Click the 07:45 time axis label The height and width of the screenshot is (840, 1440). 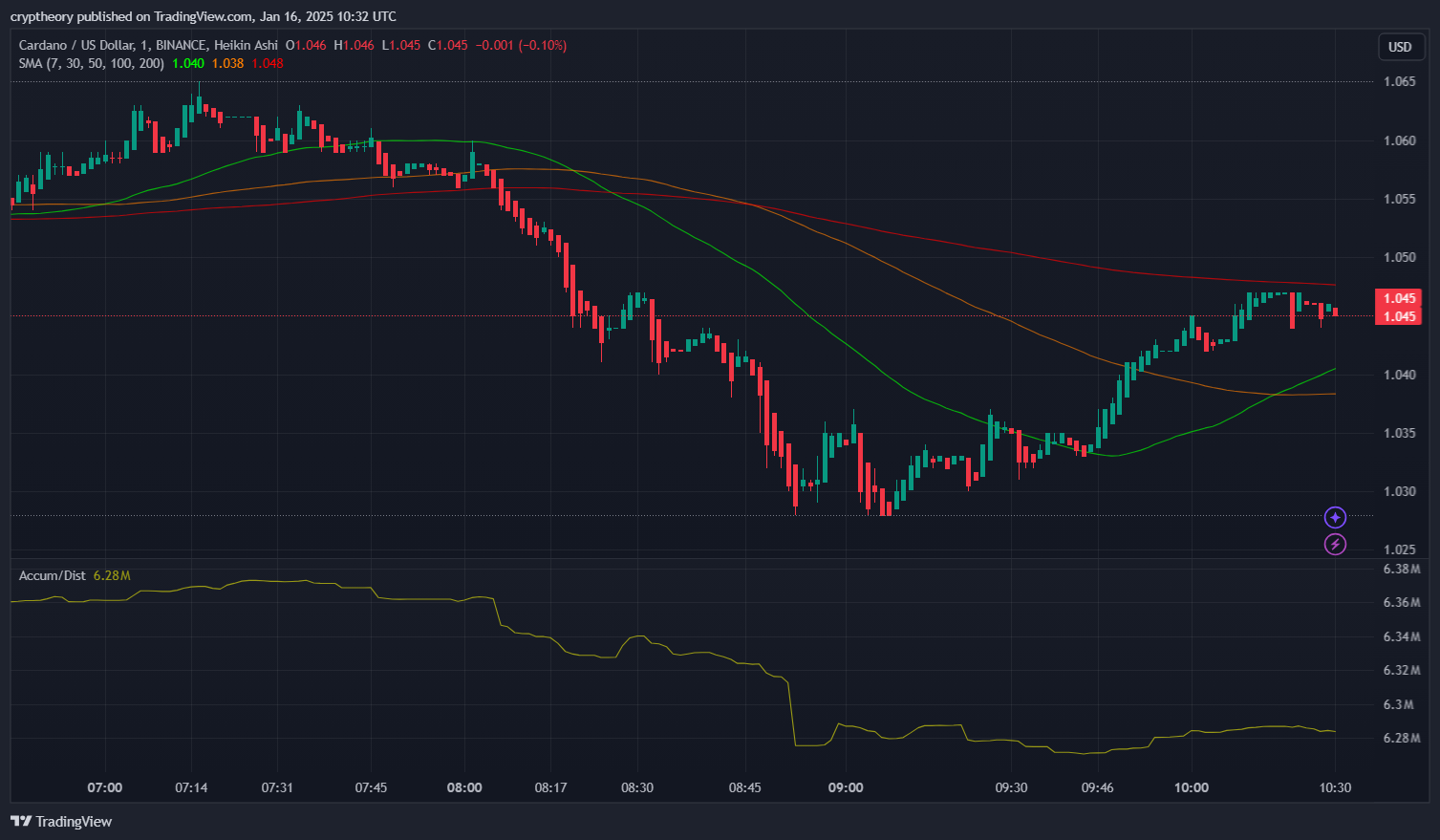click(371, 787)
